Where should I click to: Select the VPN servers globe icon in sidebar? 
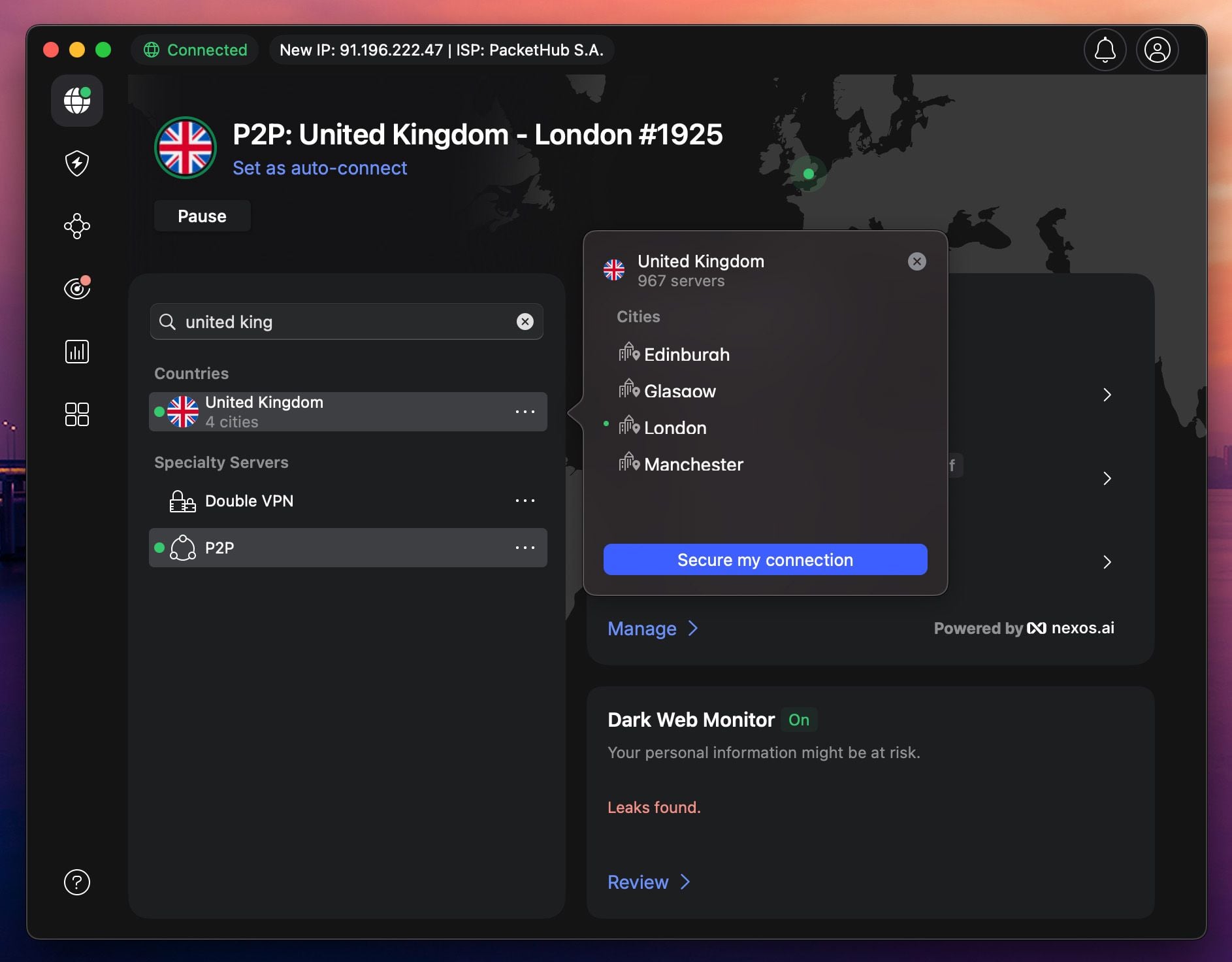(x=76, y=101)
